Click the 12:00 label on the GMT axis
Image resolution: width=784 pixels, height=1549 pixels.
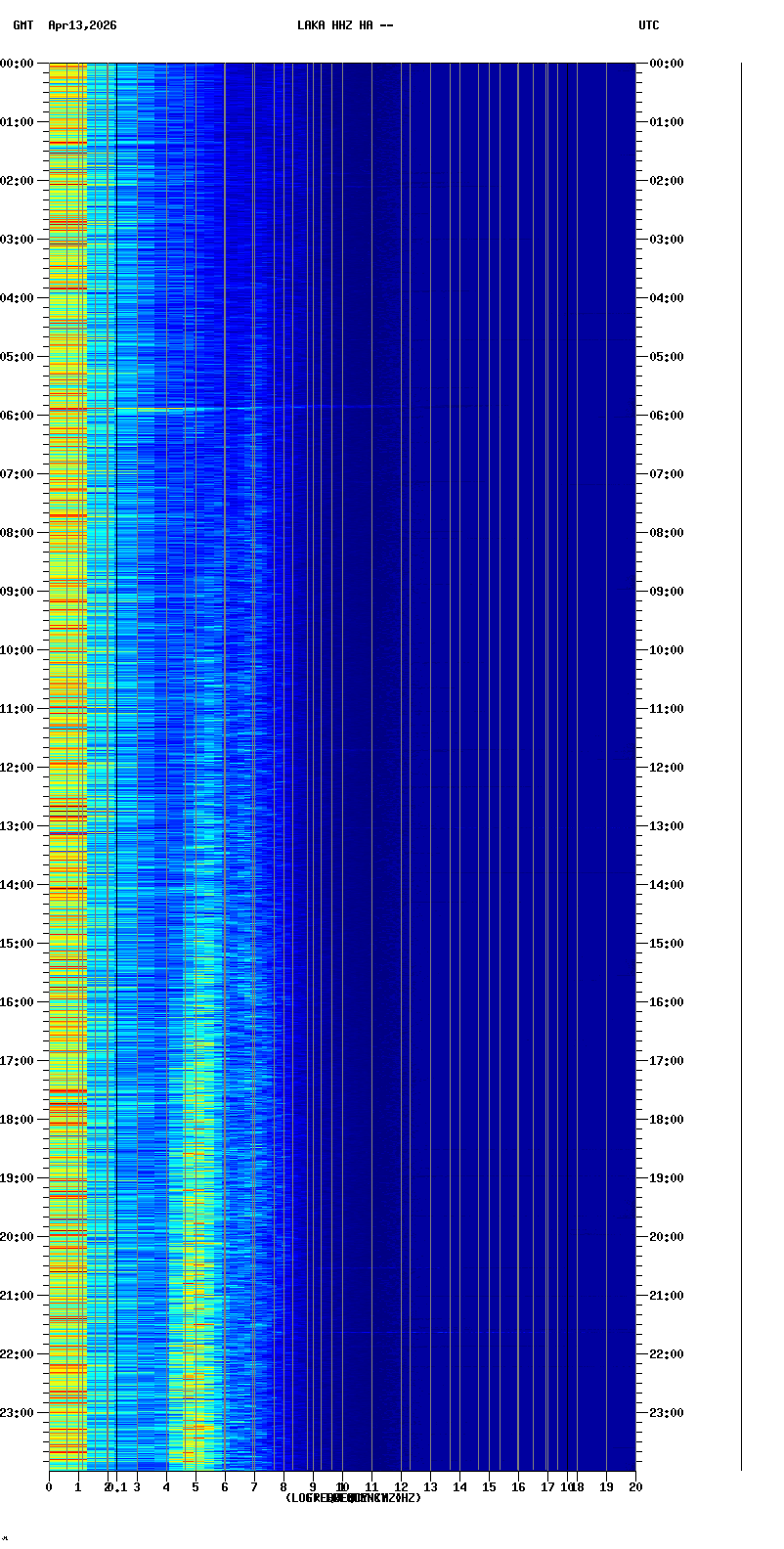[x=18, y=768]
